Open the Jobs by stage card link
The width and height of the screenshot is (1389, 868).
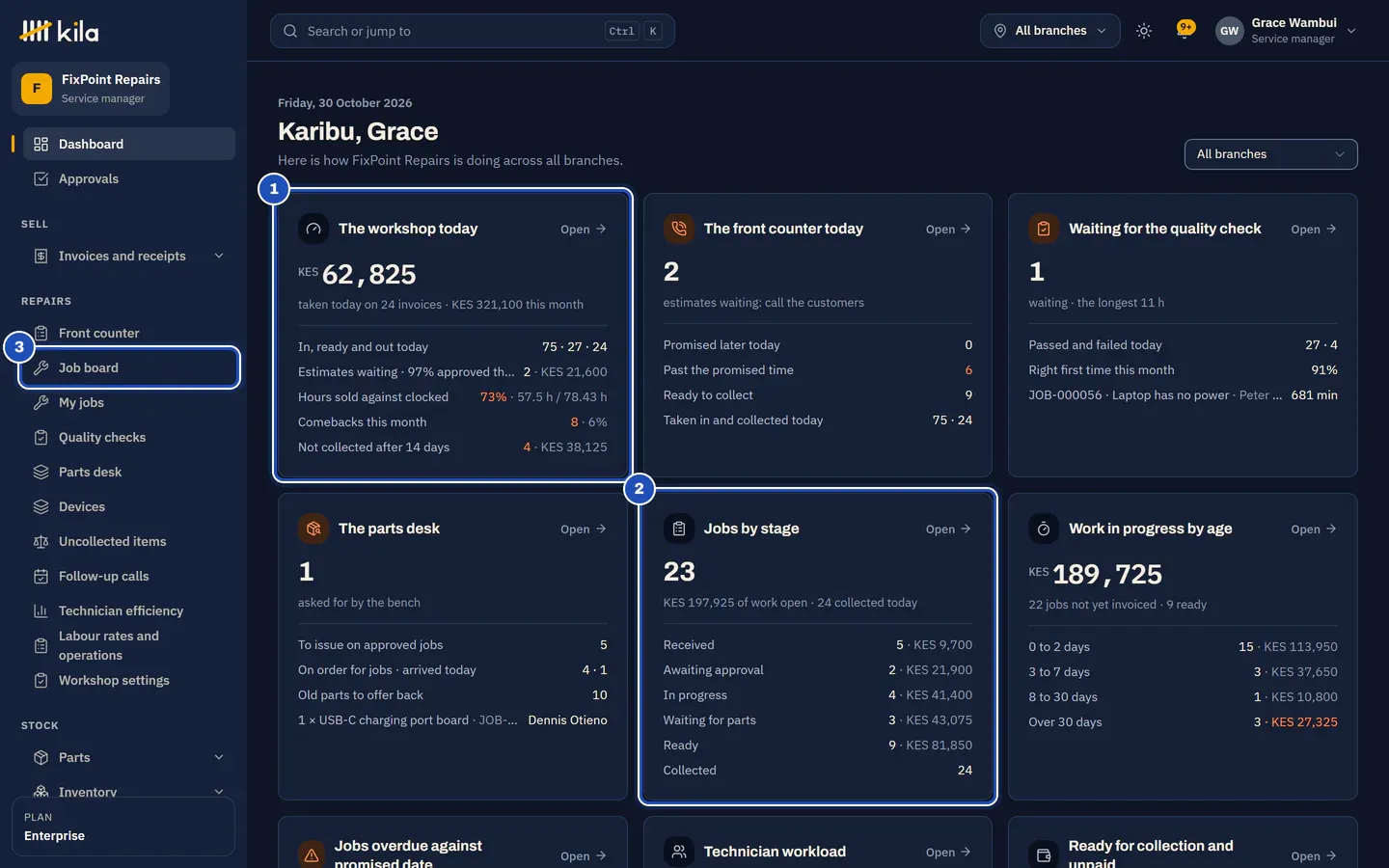click(x=948, y=529)
